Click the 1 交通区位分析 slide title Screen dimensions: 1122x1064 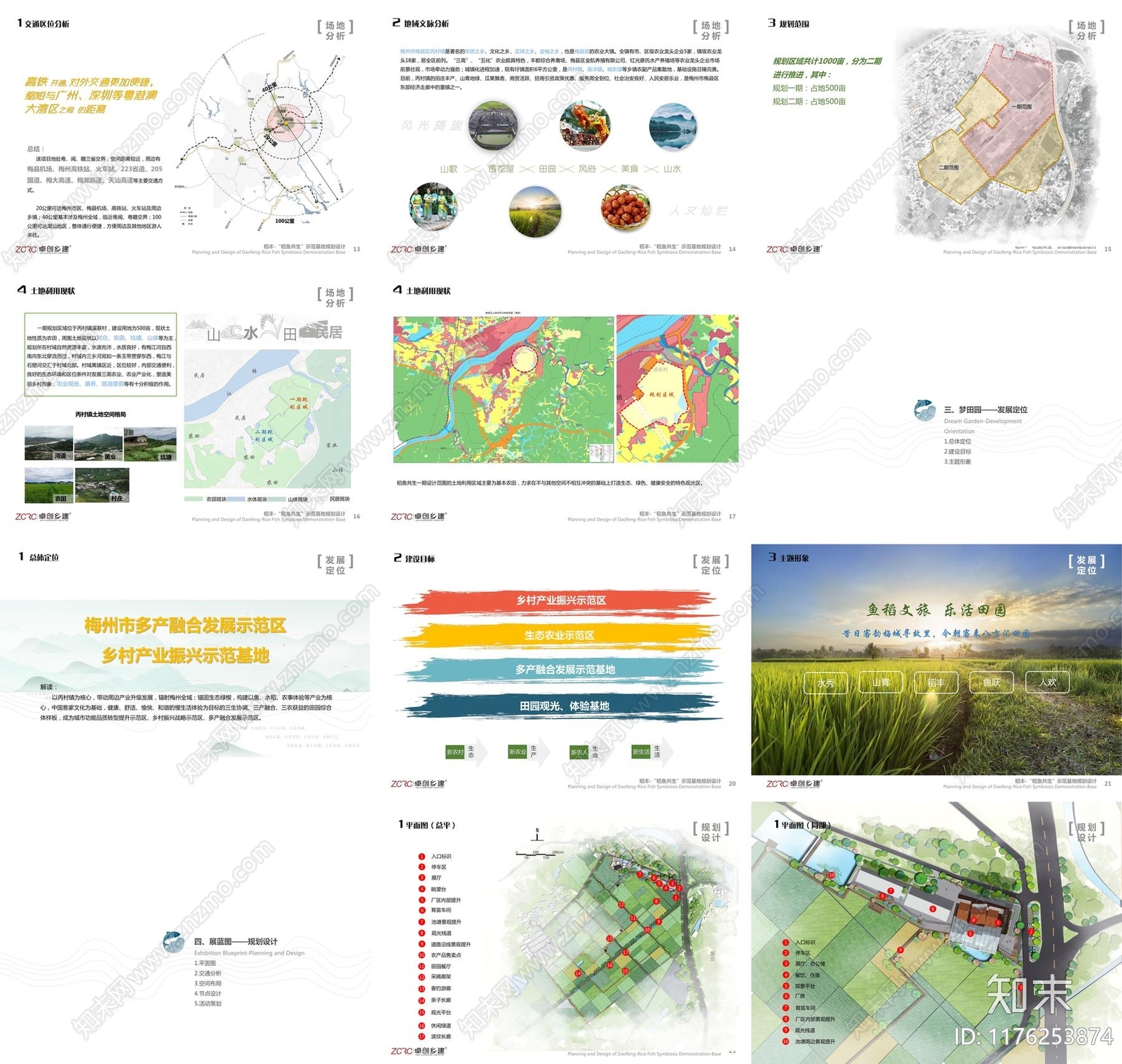pos(43,23)
